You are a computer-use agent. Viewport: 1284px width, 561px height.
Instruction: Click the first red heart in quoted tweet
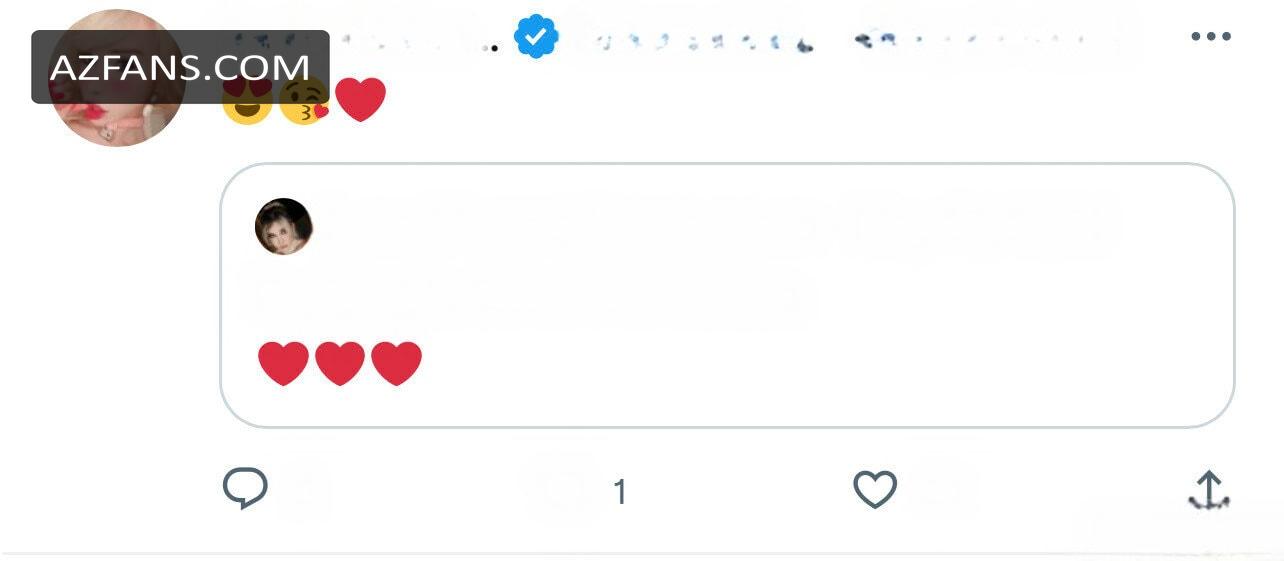[283, 363]
